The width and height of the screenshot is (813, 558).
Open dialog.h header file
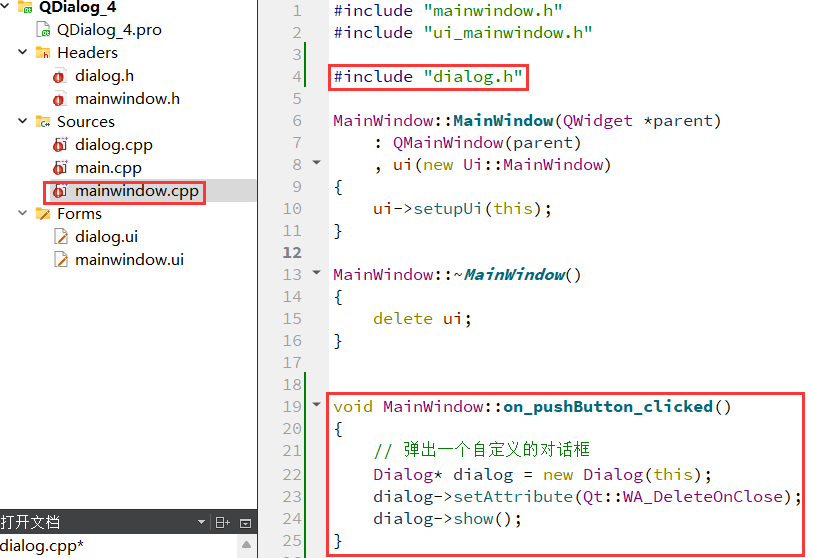point(104,76)
